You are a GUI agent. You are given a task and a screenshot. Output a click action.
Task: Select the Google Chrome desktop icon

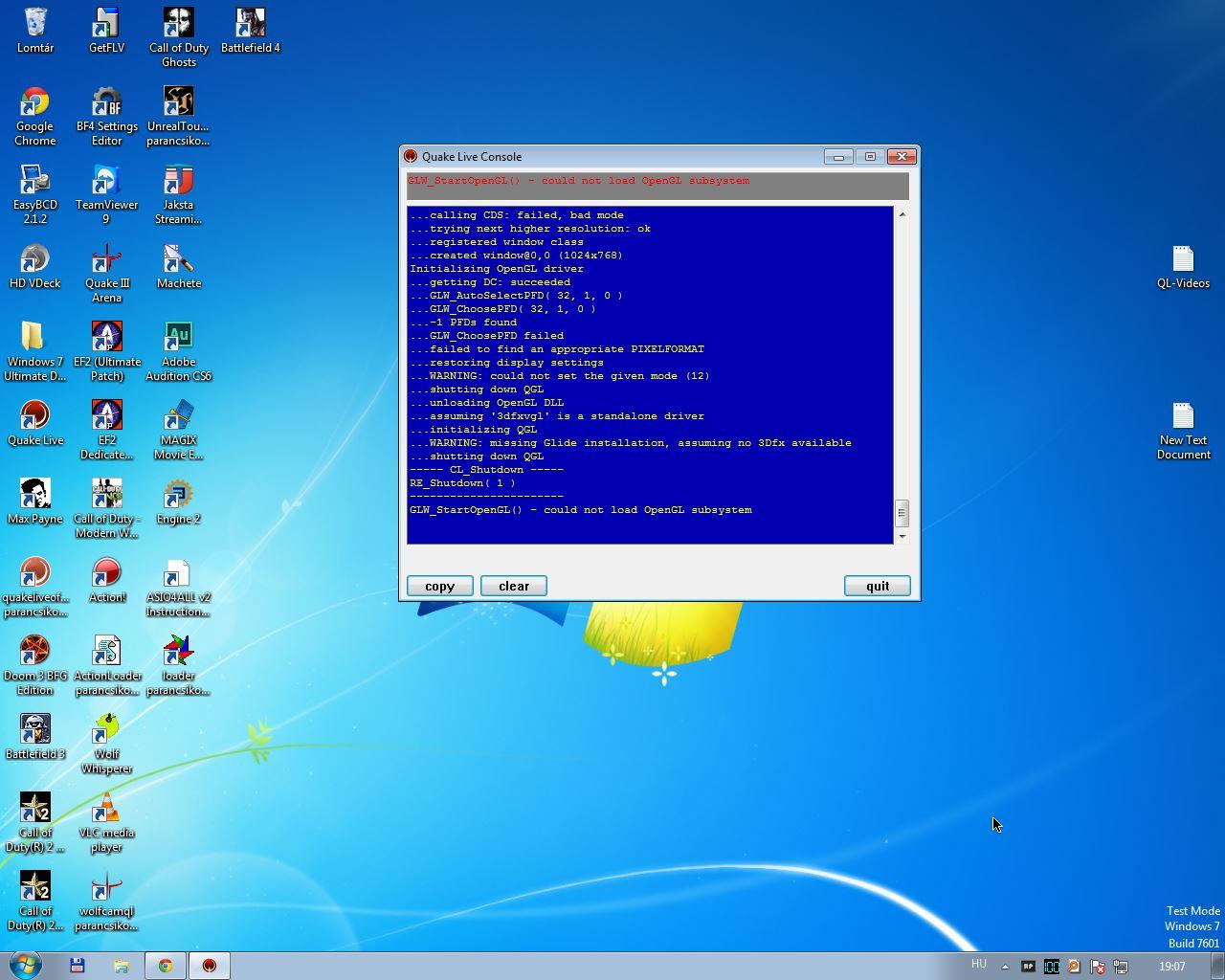pos(35,117)
